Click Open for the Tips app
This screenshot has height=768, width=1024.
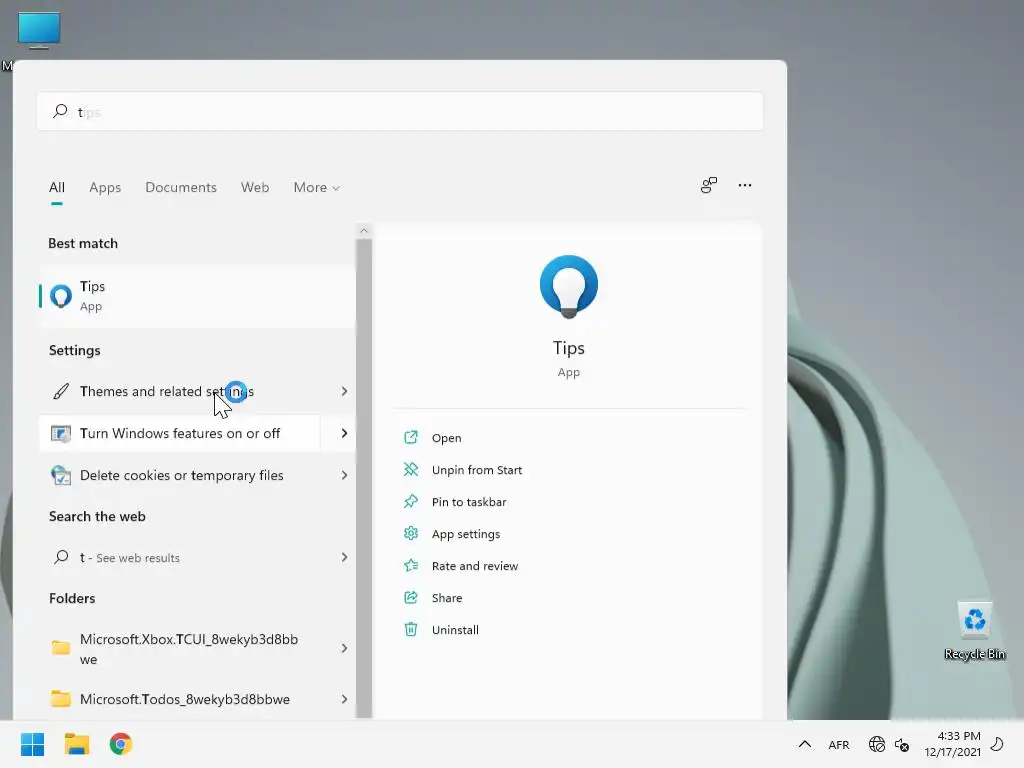coord(447,438)
